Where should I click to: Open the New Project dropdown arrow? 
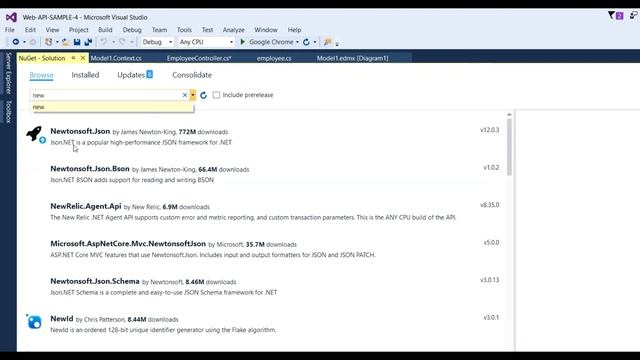click(x=57, y=42)
